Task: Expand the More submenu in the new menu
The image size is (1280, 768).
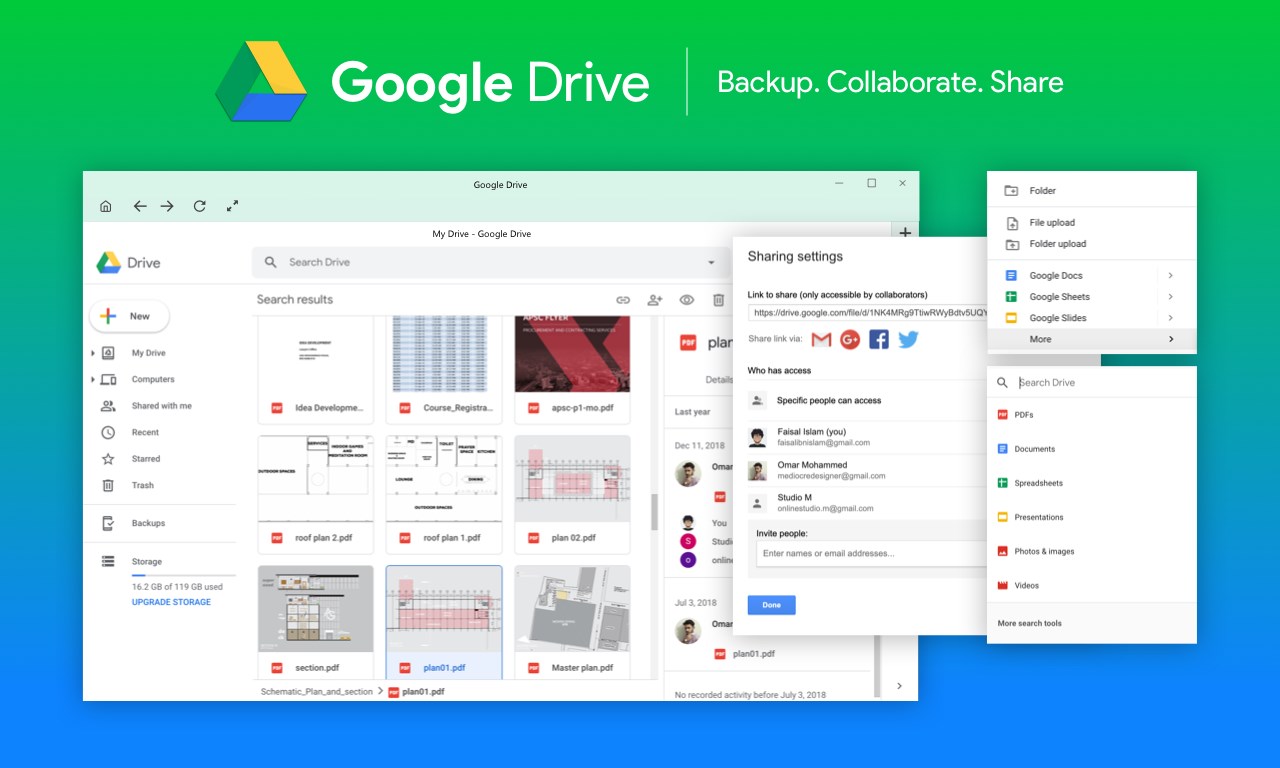Action: 1092,340
